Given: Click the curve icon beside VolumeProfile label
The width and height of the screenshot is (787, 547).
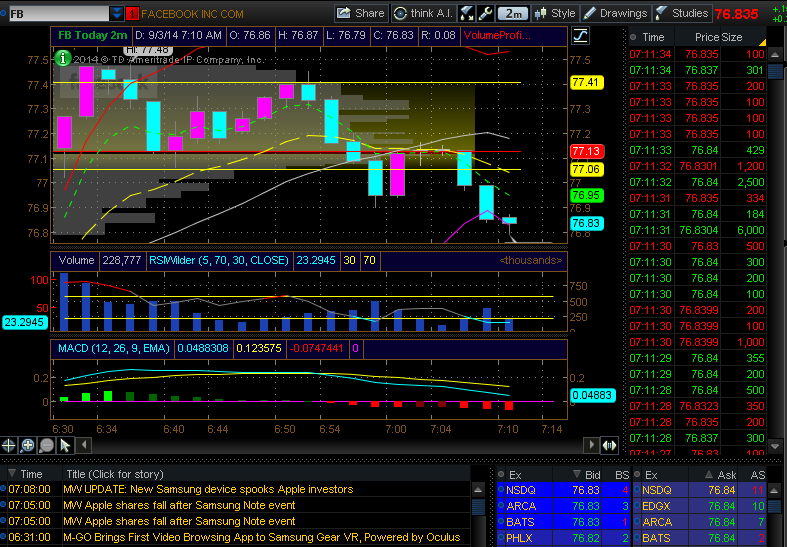Looking at the screenshot, I should (x=580, y=36).
